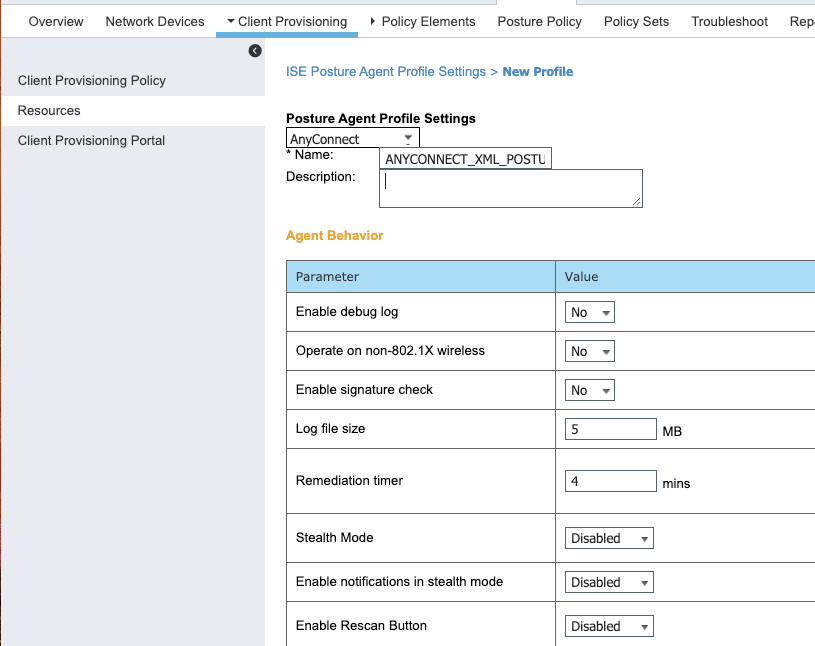Click into the Description text area
Viewport: 815px width, 646px height.
510,188
